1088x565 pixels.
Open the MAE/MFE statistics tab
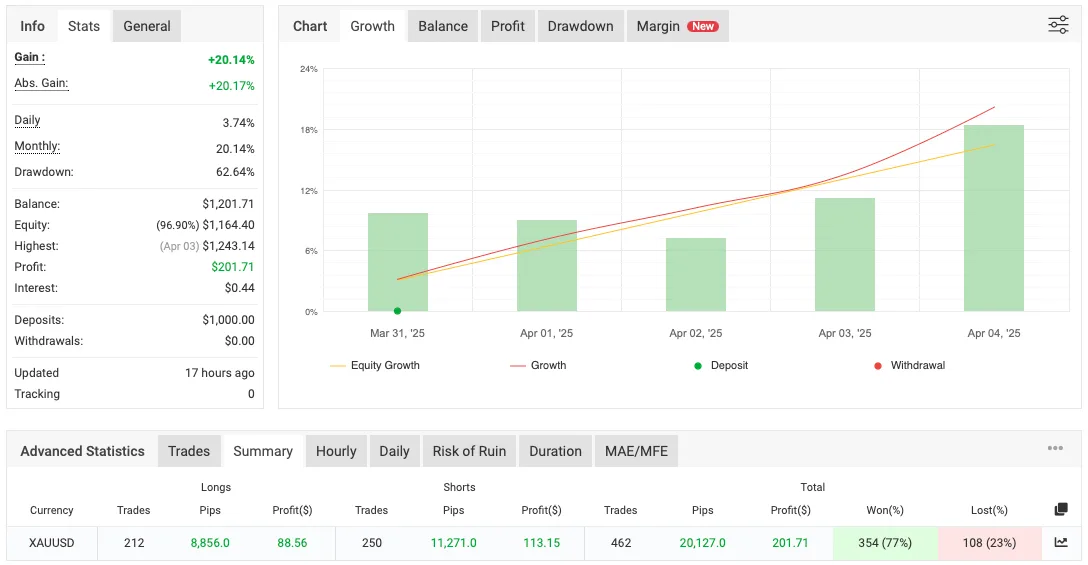[x=636, y=451]
